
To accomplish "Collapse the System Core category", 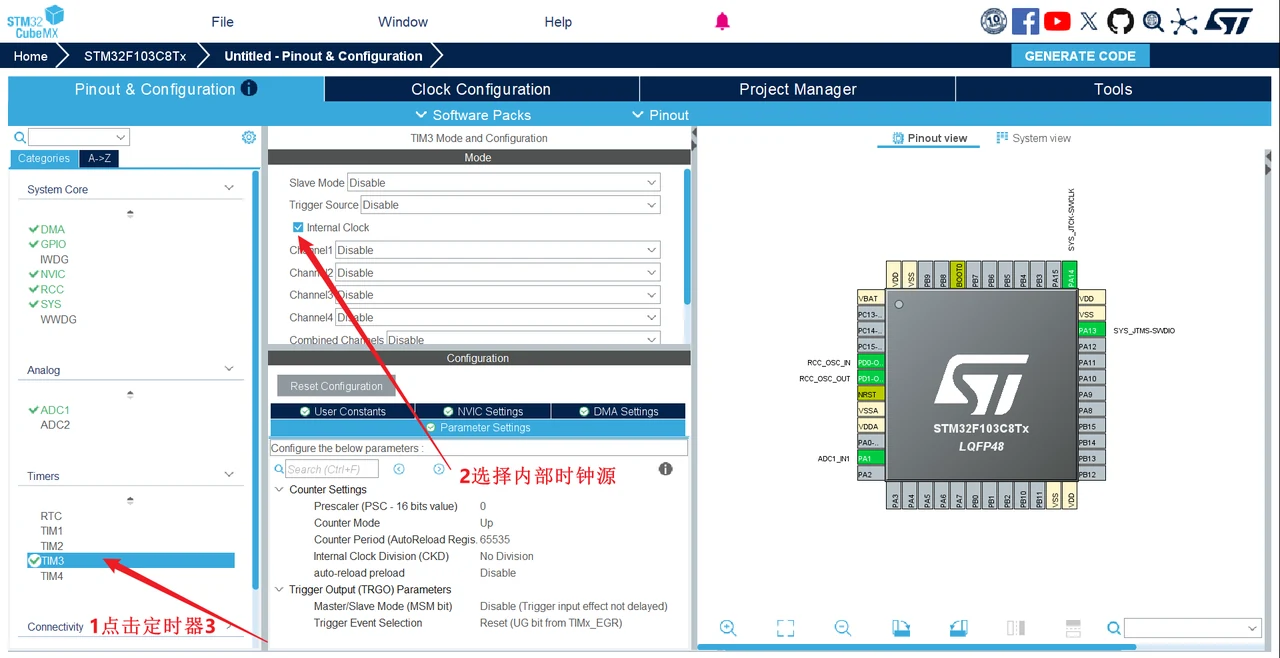I will (x=229, y=188).
